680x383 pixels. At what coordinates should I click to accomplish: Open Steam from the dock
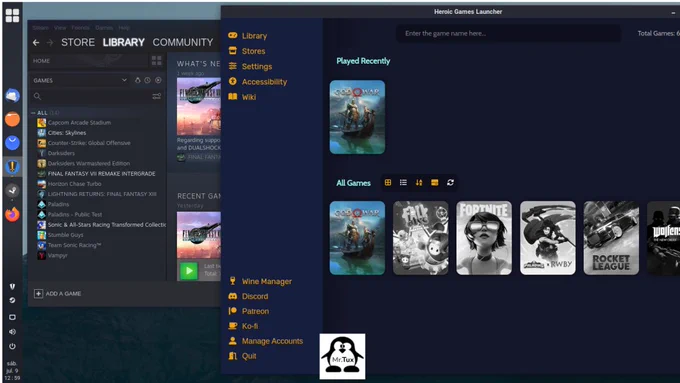(12, 190)
